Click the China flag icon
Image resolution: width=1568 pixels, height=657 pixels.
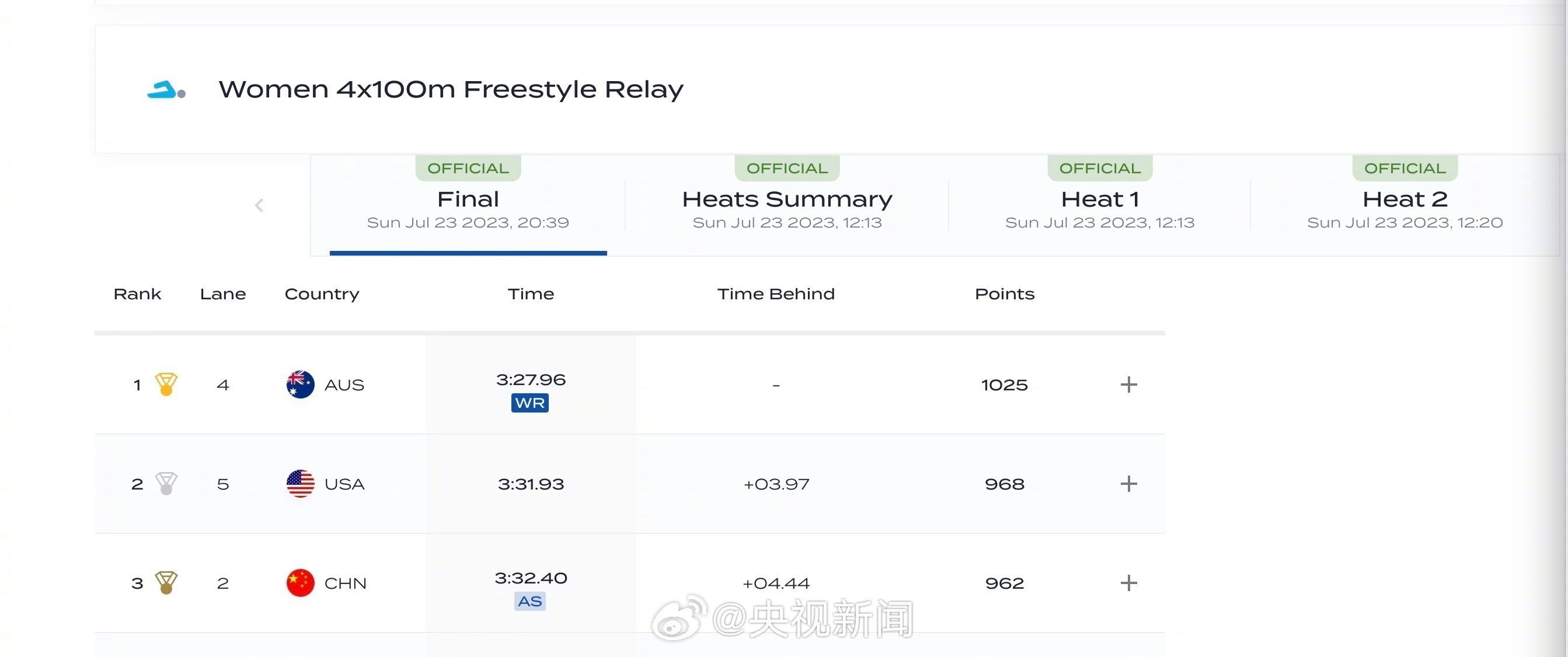(x=300, y=583)
